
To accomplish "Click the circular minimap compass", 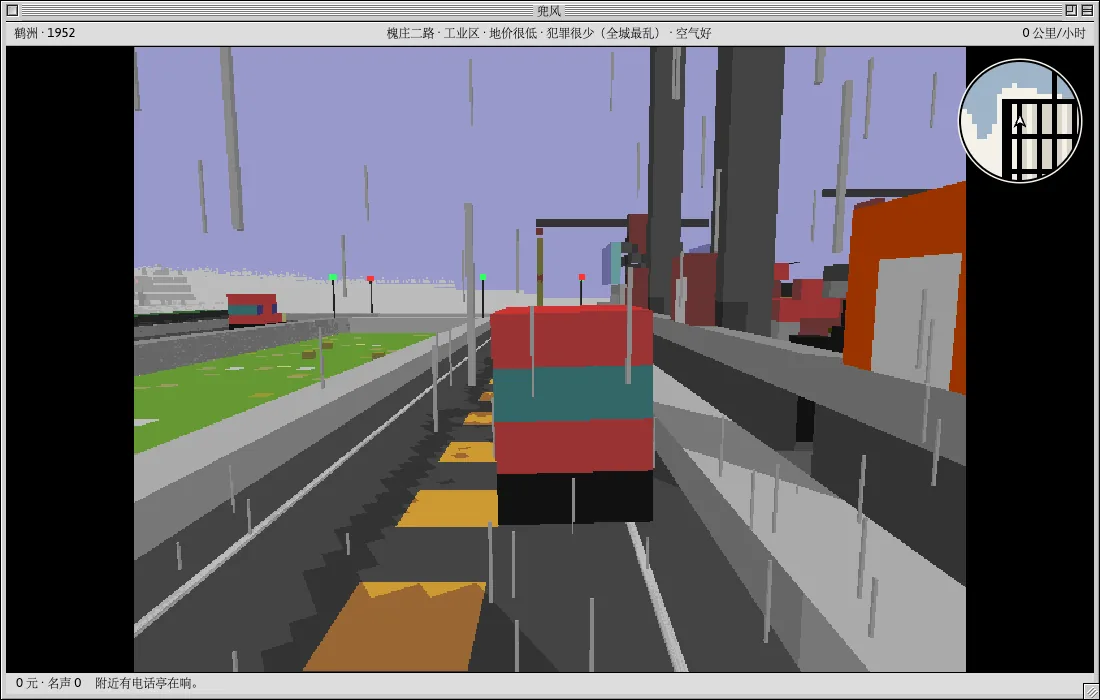I will coord(1020,121).
